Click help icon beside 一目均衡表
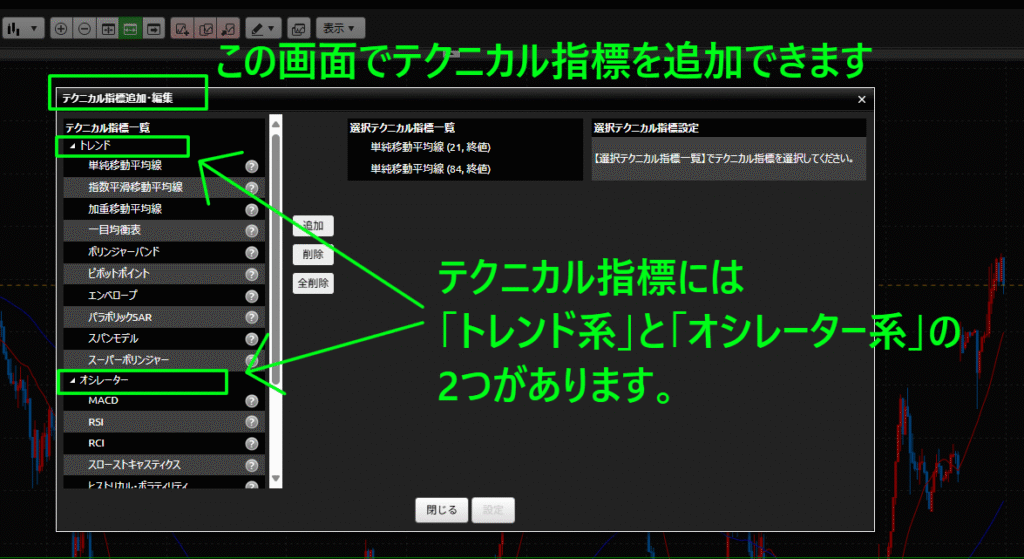1024x559 pixels. tap(252, 231)
